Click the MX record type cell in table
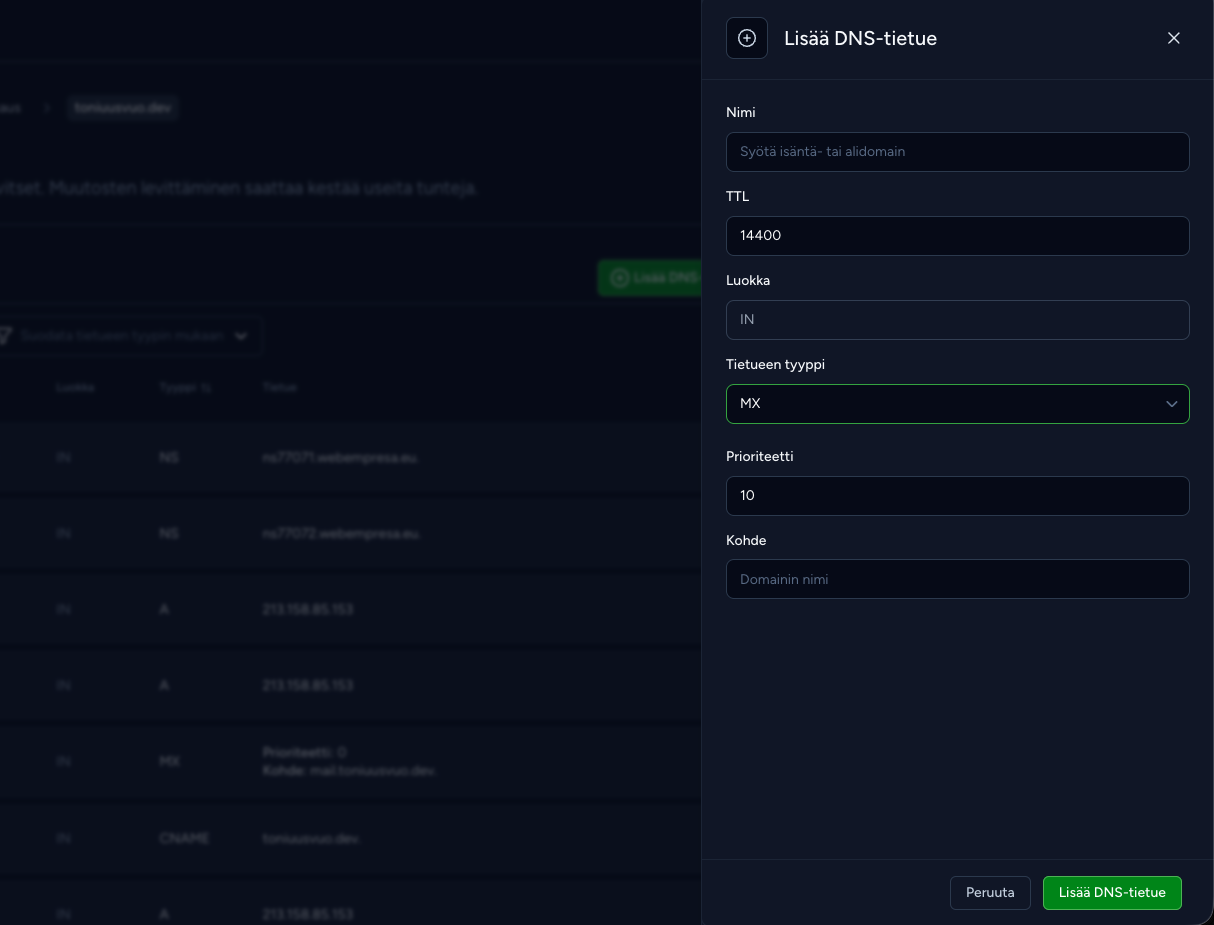The width and height of the screenshot is (1214, 925). pos(169,762)
